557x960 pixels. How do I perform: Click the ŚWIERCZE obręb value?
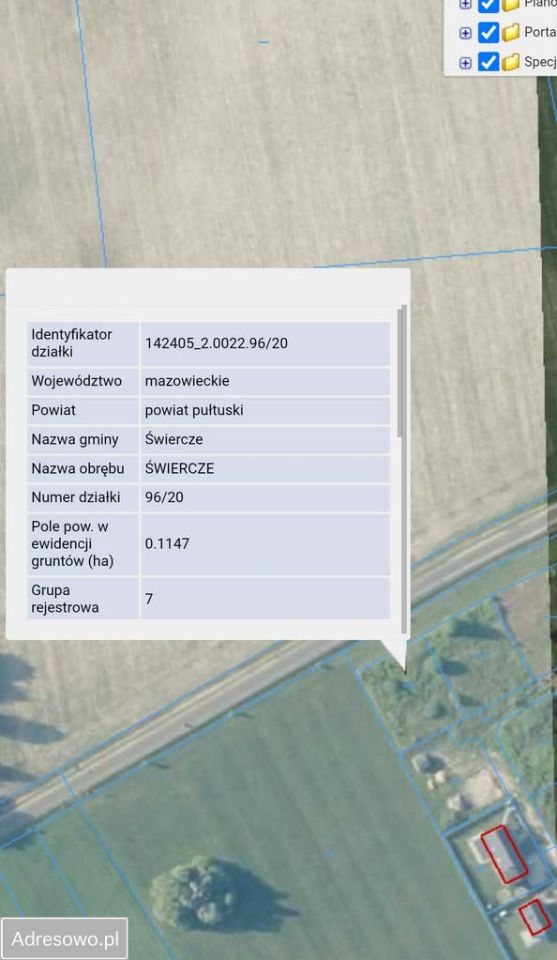coord(179,468)
